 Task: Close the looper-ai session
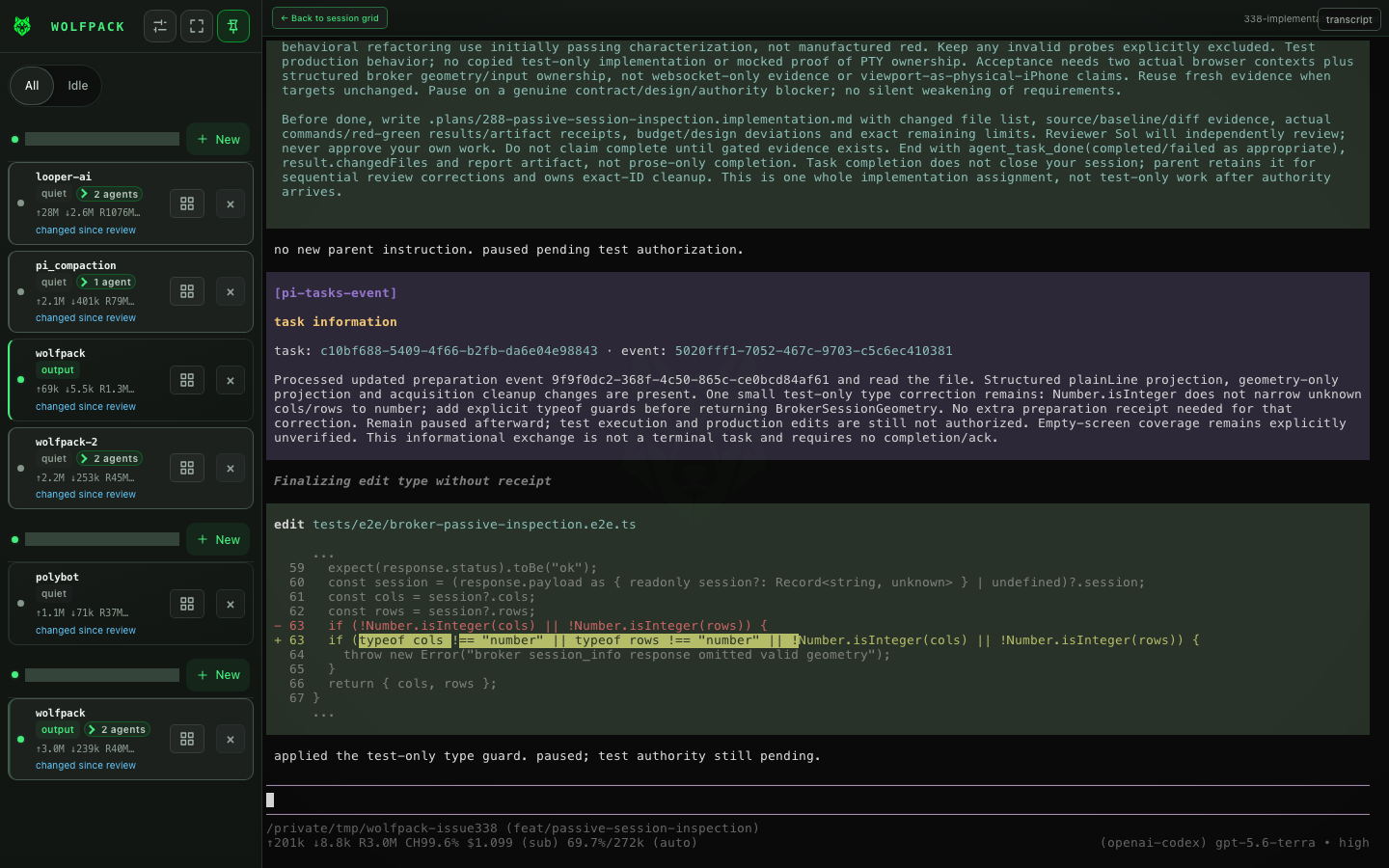231,203
